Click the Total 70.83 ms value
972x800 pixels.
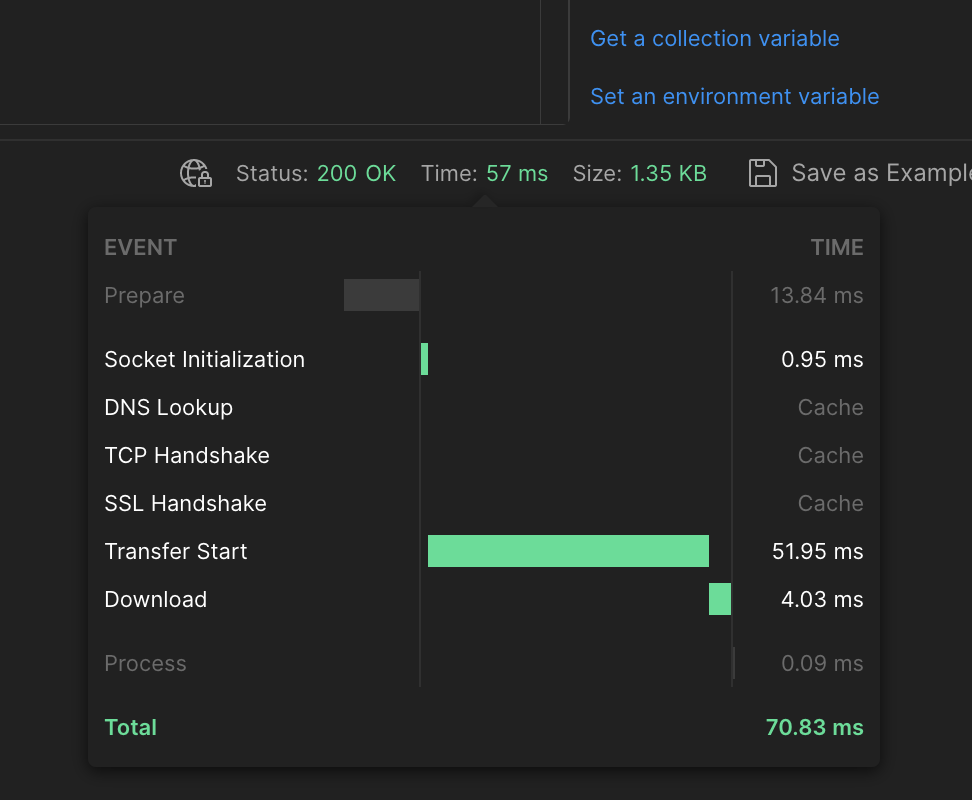pos(815,727)
